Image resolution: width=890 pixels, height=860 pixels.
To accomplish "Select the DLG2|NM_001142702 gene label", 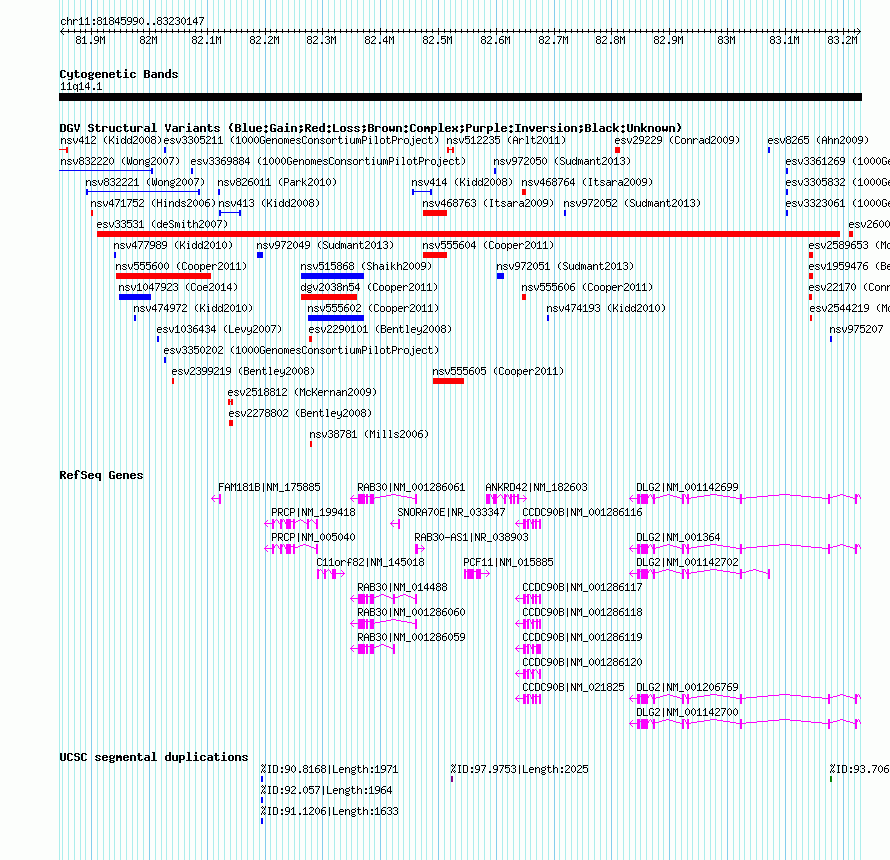I will (687, 562).
